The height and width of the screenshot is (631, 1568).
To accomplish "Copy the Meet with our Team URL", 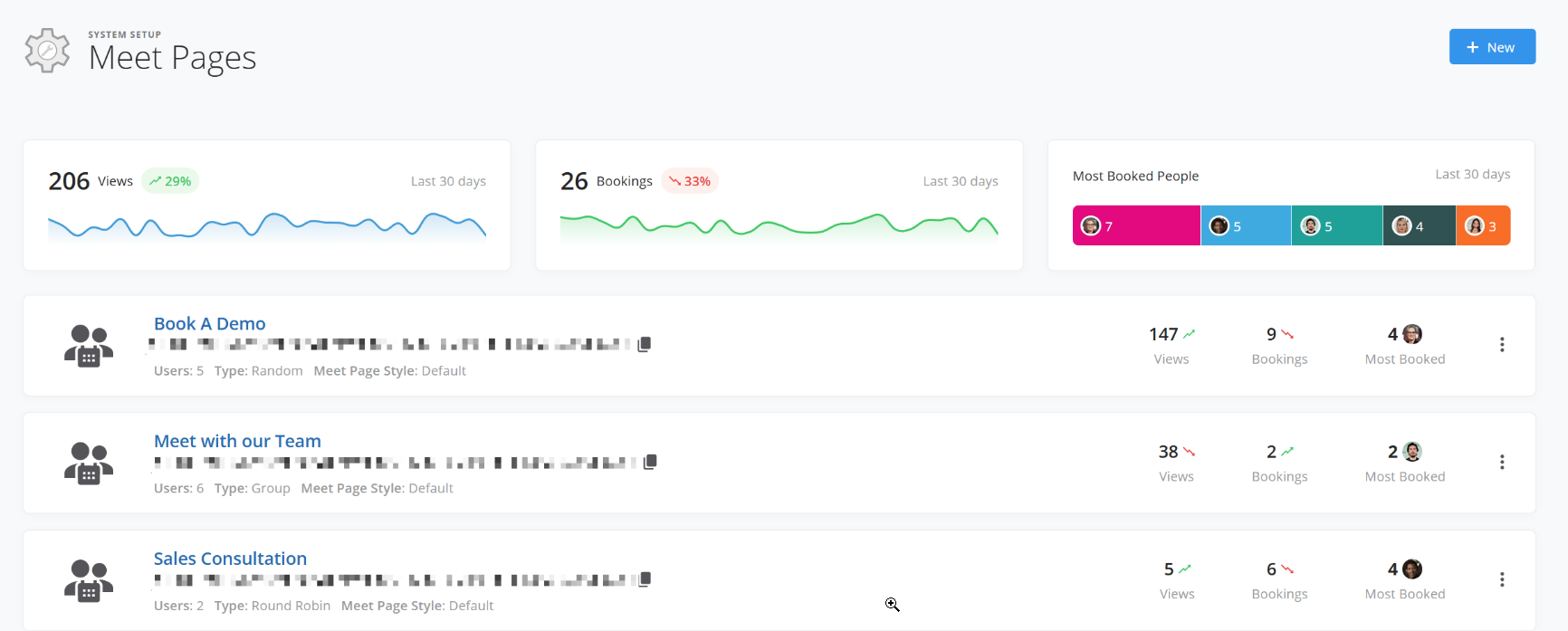I will (649, 463).
